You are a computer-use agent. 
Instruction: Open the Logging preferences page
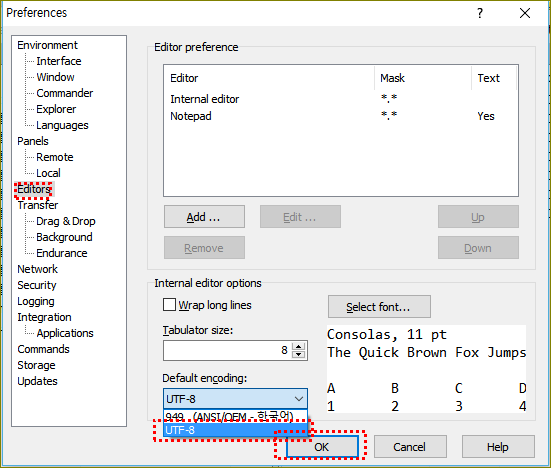36,301
